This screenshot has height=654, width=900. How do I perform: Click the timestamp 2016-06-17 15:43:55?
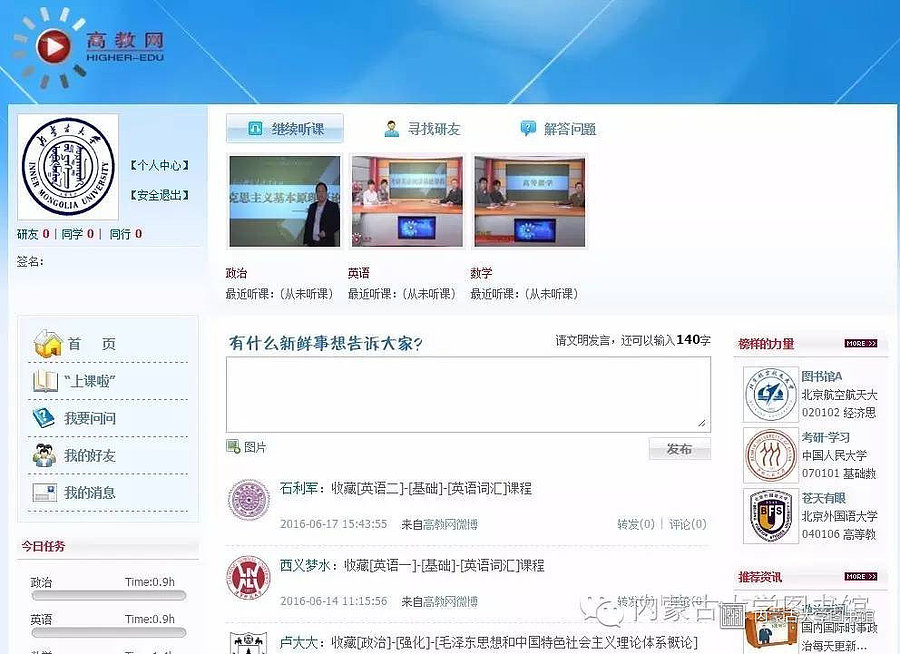click(x=333, y=524)
